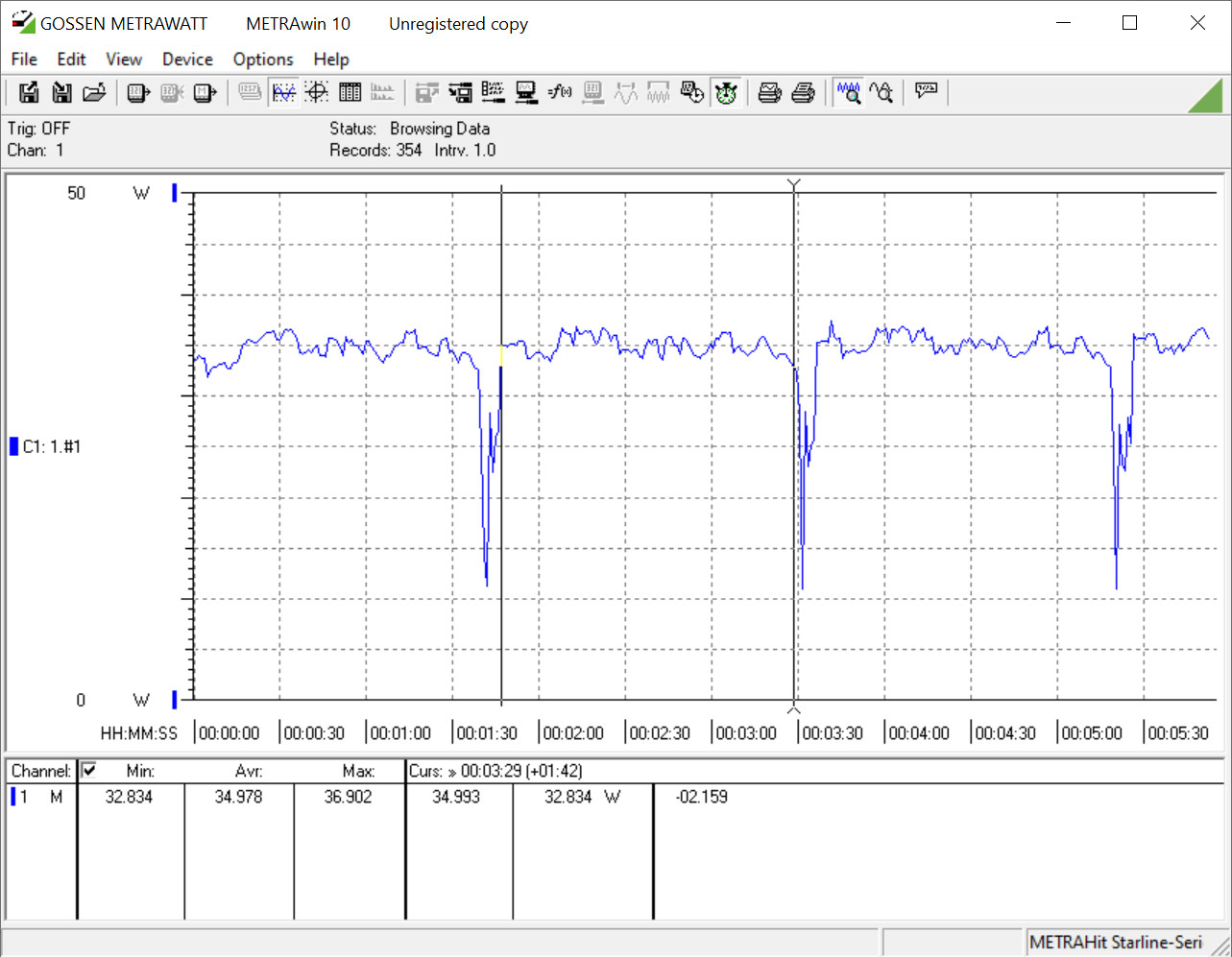This screenshot has width=1232, height=957.
Task: Open the data table view icon
Action: point(350,92)
